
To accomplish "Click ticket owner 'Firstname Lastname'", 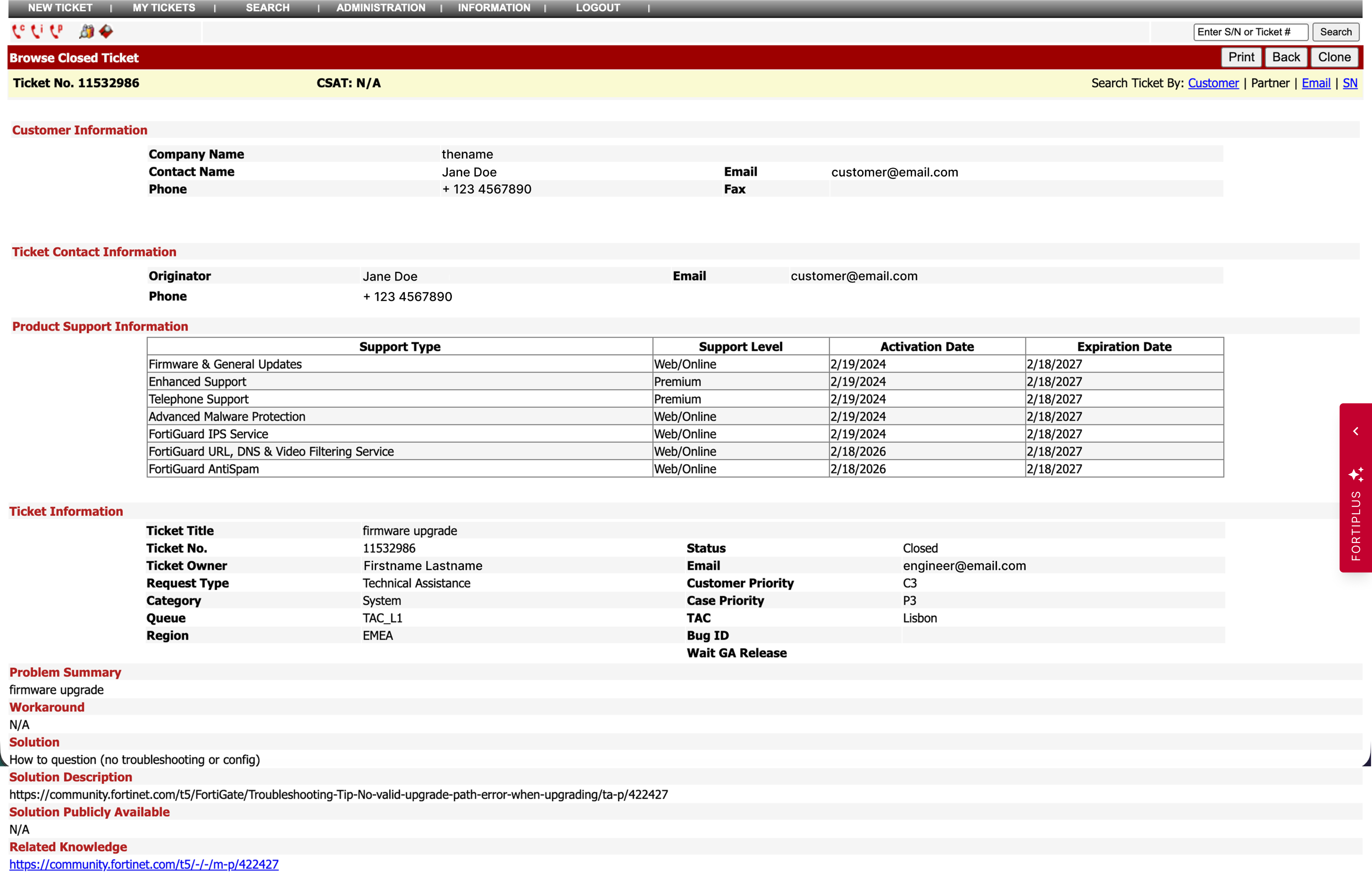I will [x=423, y=566].
